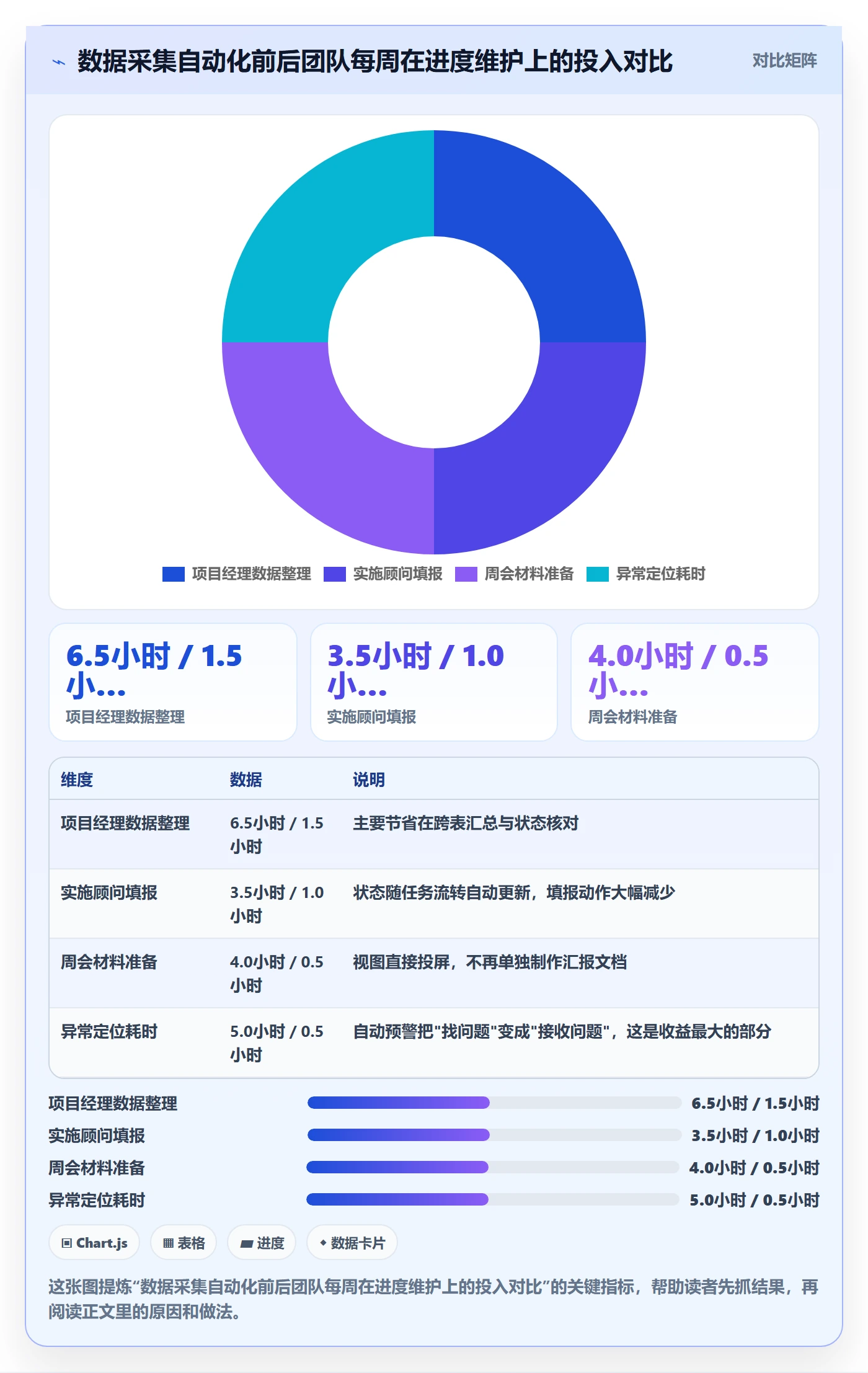The image size is (868, 1373).
Task: Click the 说明 column header
Action: pos(369,780)
